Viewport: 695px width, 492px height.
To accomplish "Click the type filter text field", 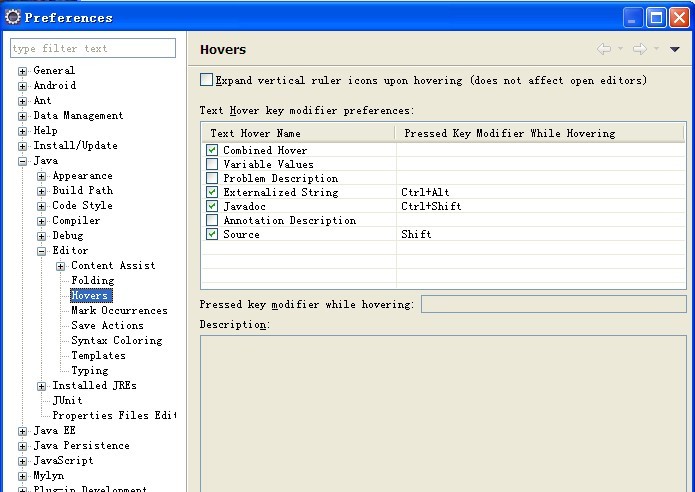I will coord(93,48).
